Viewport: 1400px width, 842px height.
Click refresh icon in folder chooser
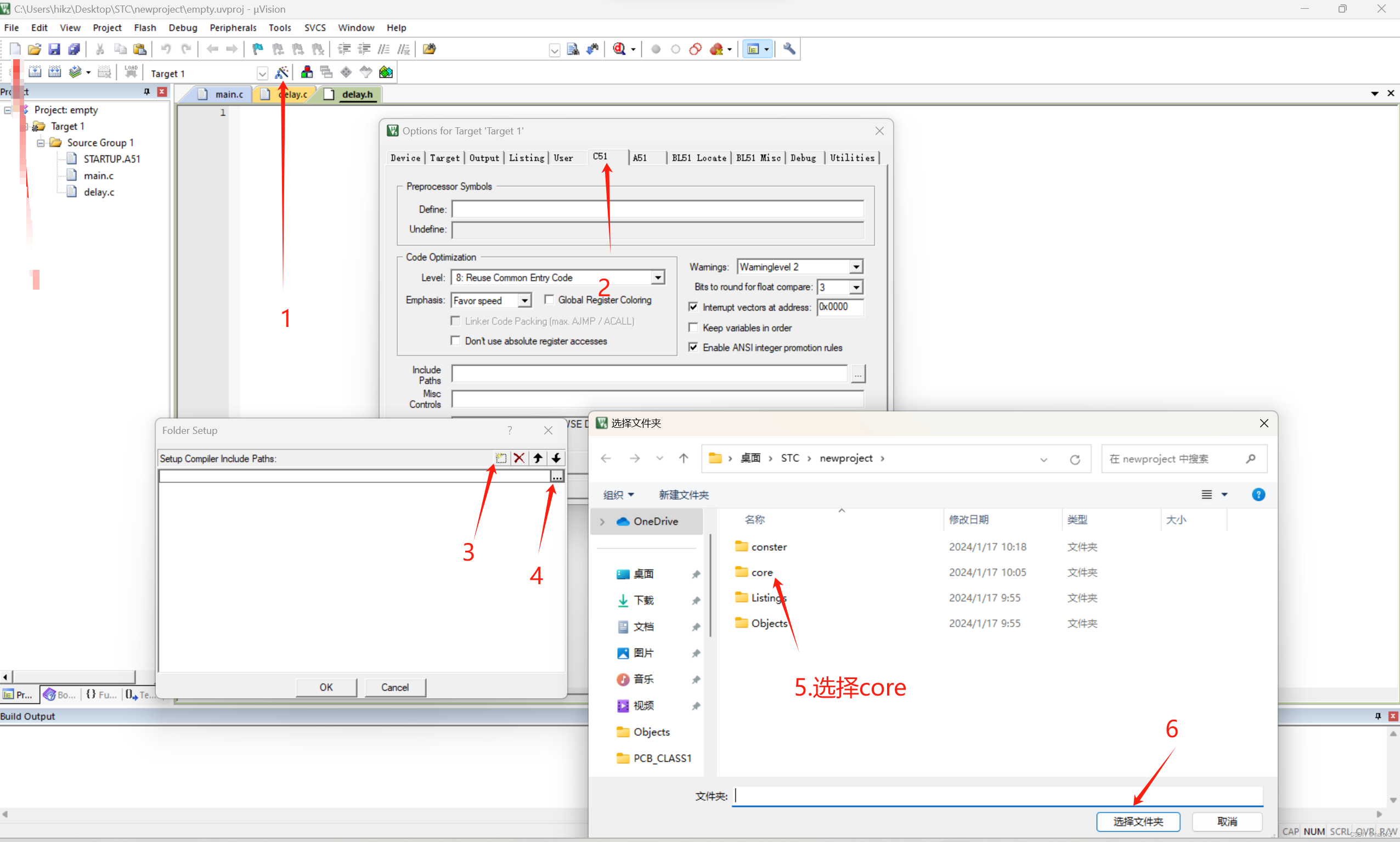pos(1074,459)
